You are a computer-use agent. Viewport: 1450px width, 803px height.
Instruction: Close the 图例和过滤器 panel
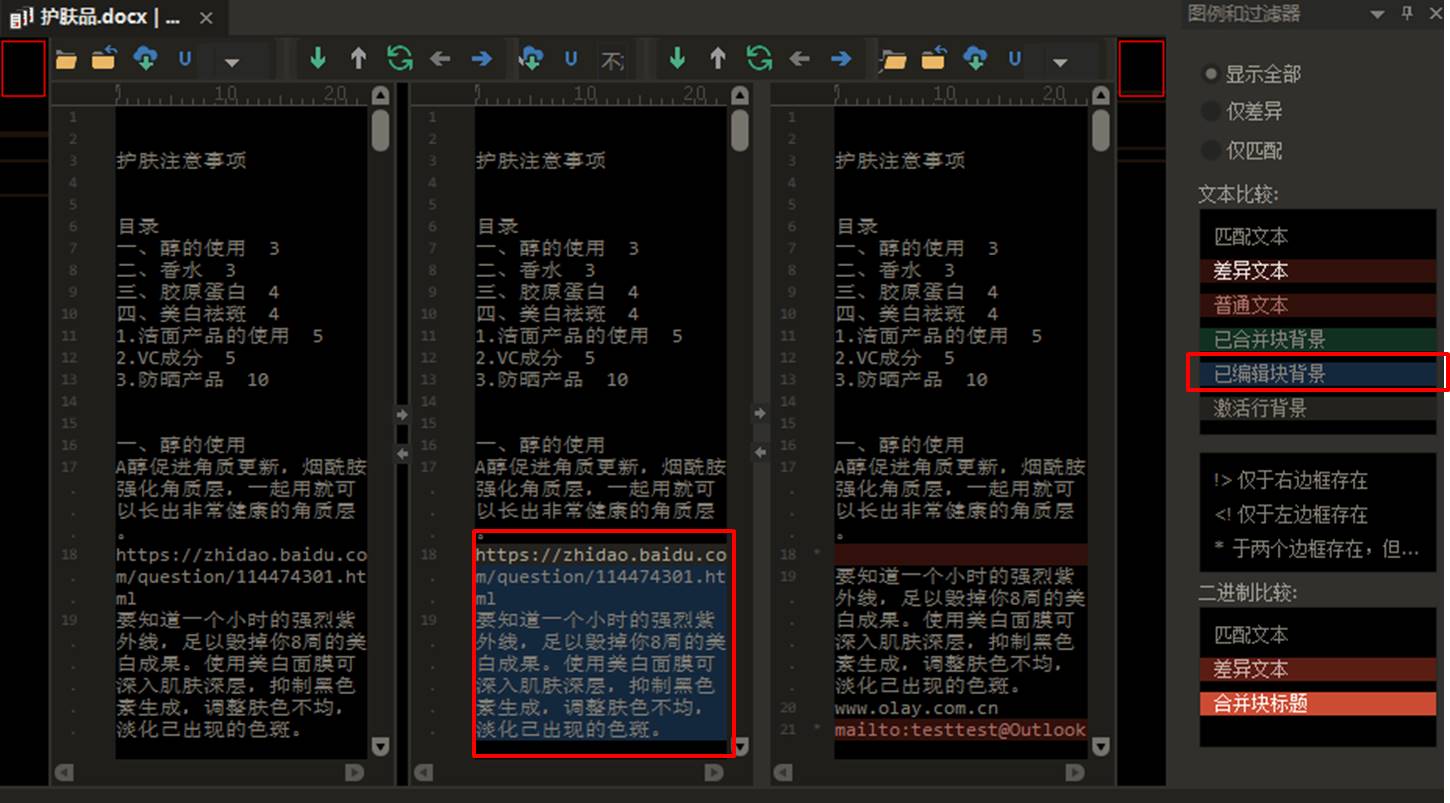pyautogui.click(x=1435, y=14)
